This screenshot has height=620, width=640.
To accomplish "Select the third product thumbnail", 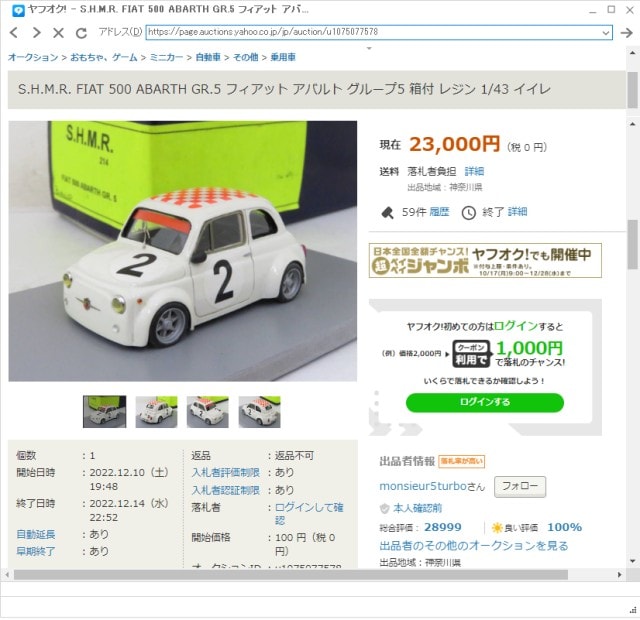I will pyautogui.click(x=208, y=411).
